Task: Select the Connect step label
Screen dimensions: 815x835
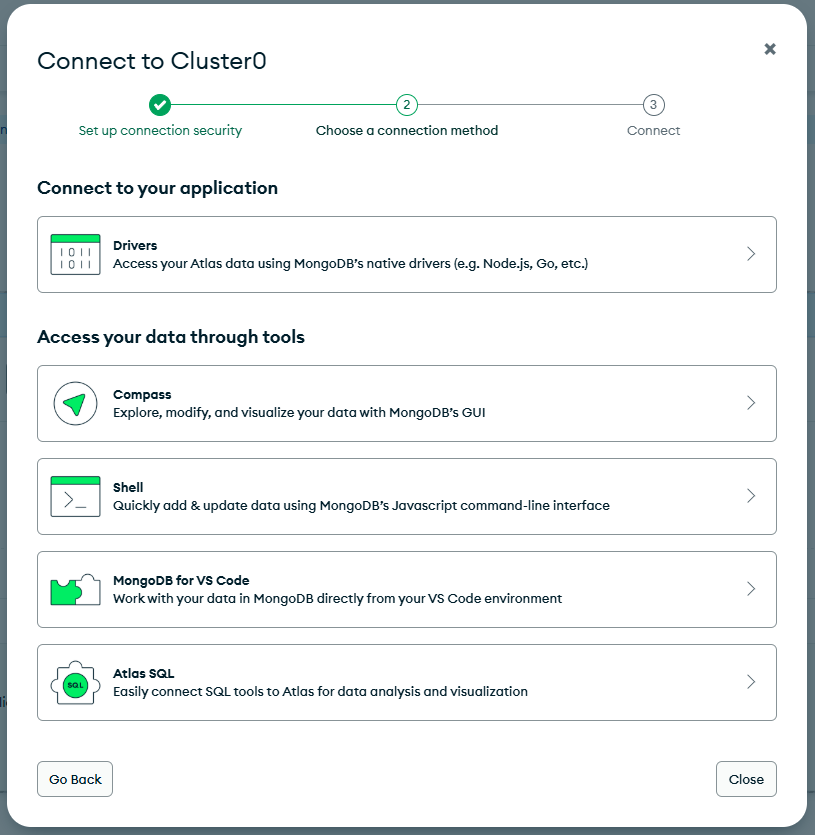Action: click(654, 130)
